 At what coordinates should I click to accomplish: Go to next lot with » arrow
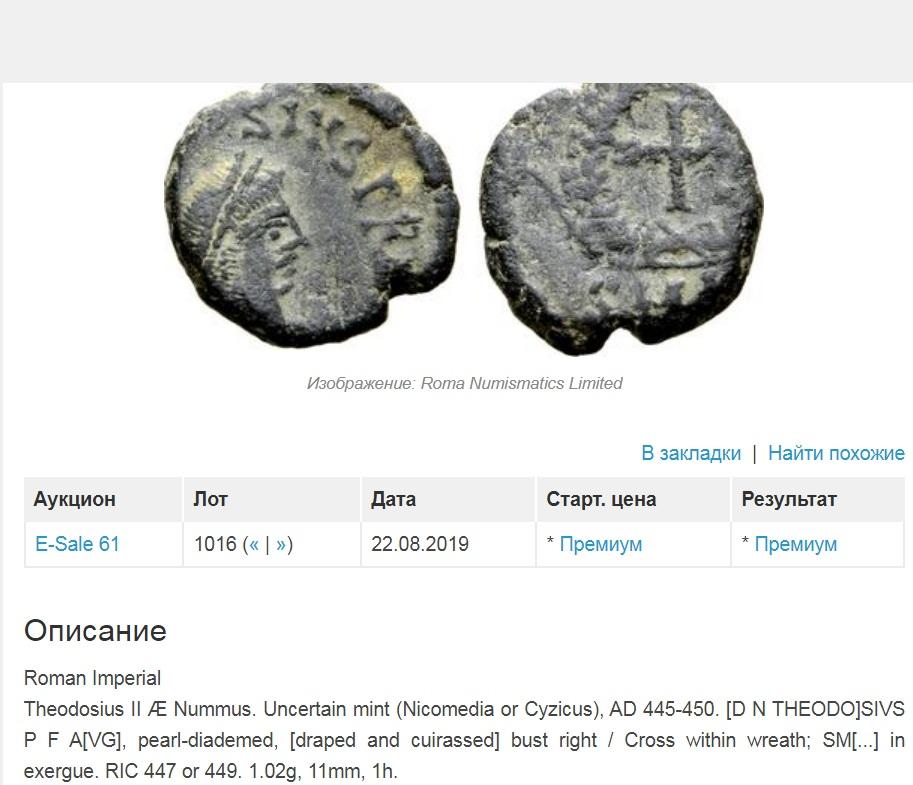pyautogui.click(x=281, y=544)
